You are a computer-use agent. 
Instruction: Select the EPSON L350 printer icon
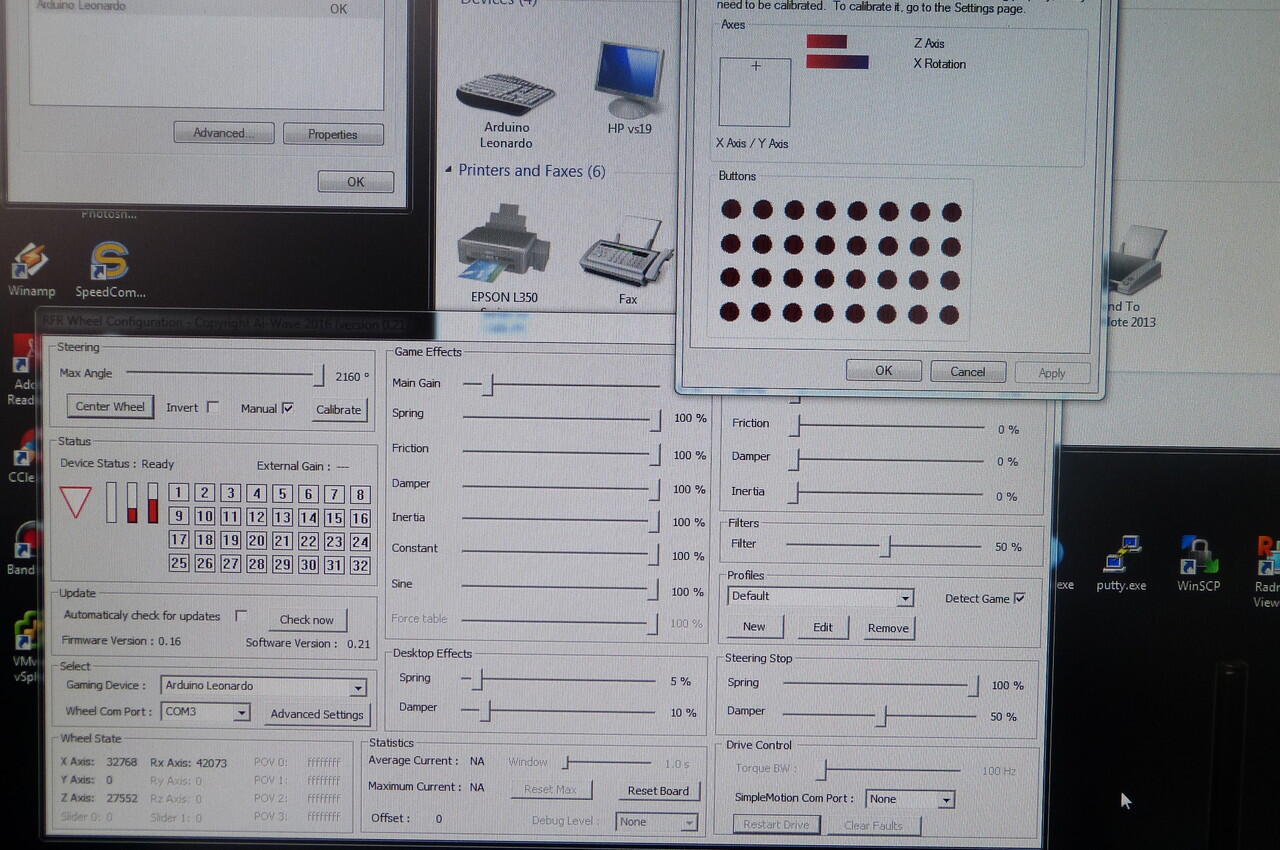tap(504, 250)
